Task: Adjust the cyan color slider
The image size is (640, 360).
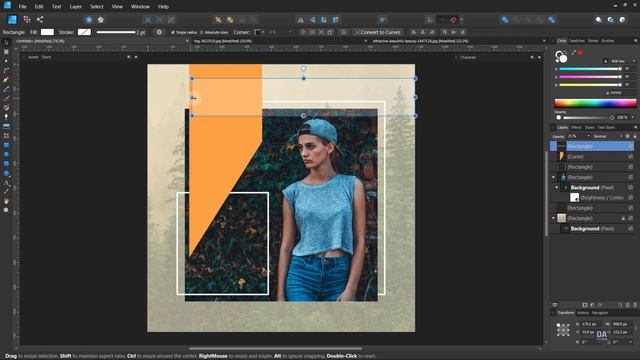Action: point(590,69)
